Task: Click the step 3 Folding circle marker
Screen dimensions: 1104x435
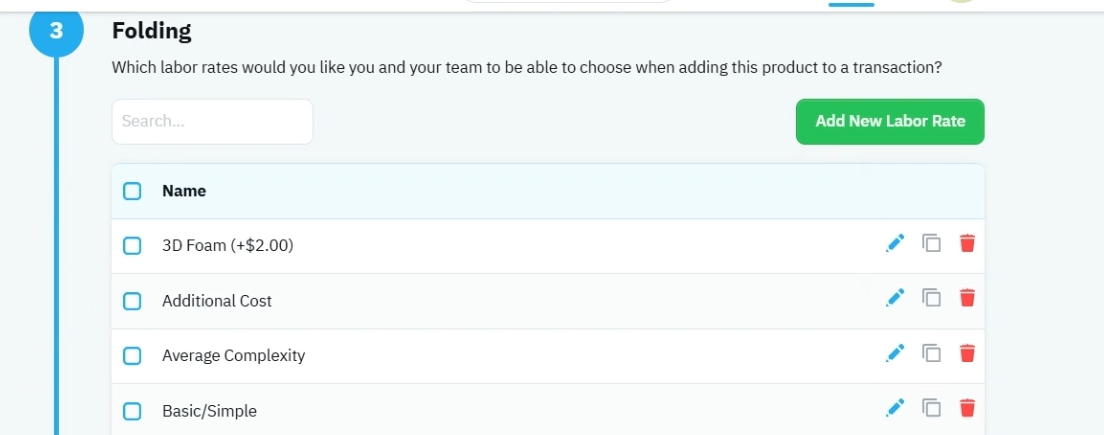Action: coord(56,31)
